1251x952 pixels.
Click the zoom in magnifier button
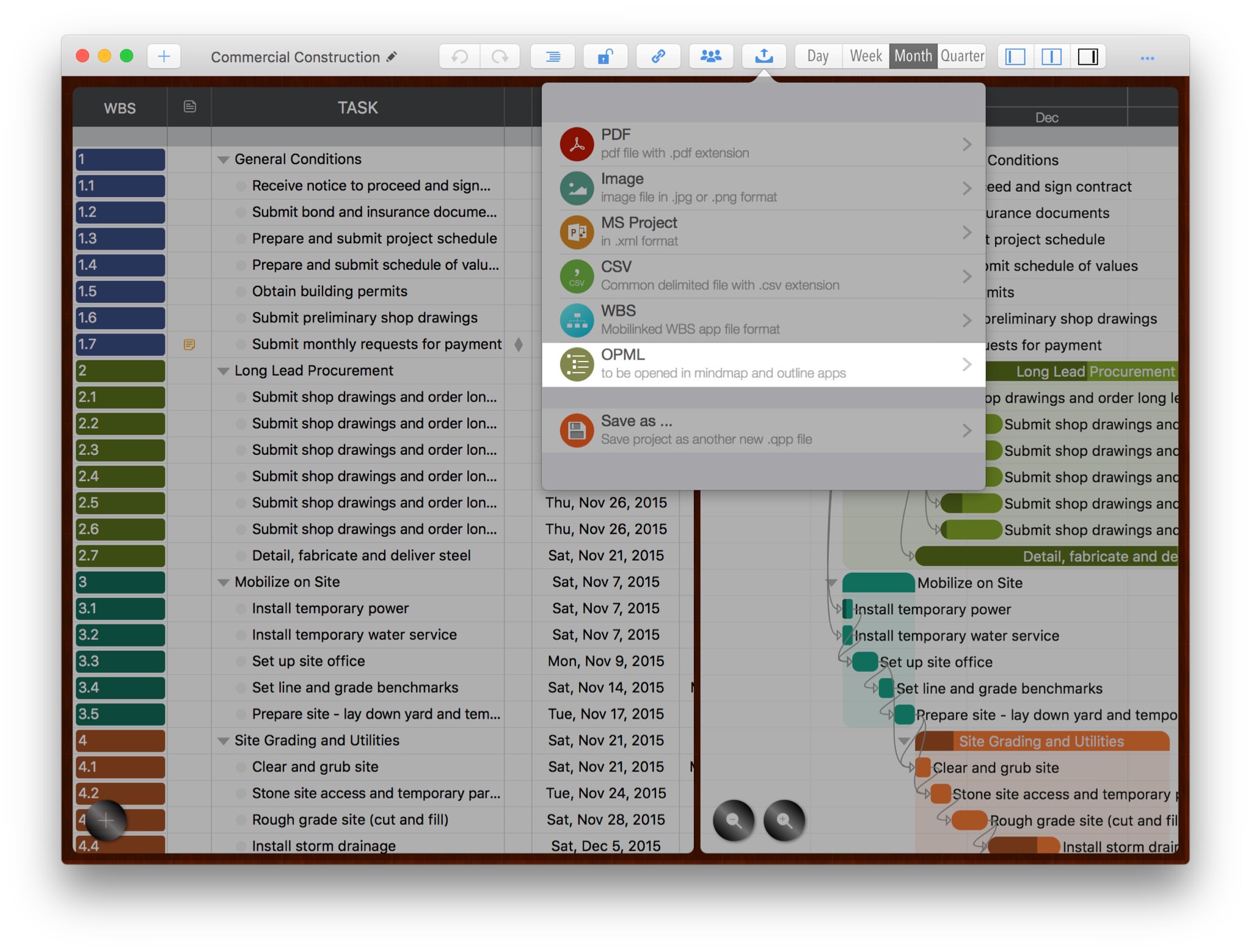coord(784,820)
